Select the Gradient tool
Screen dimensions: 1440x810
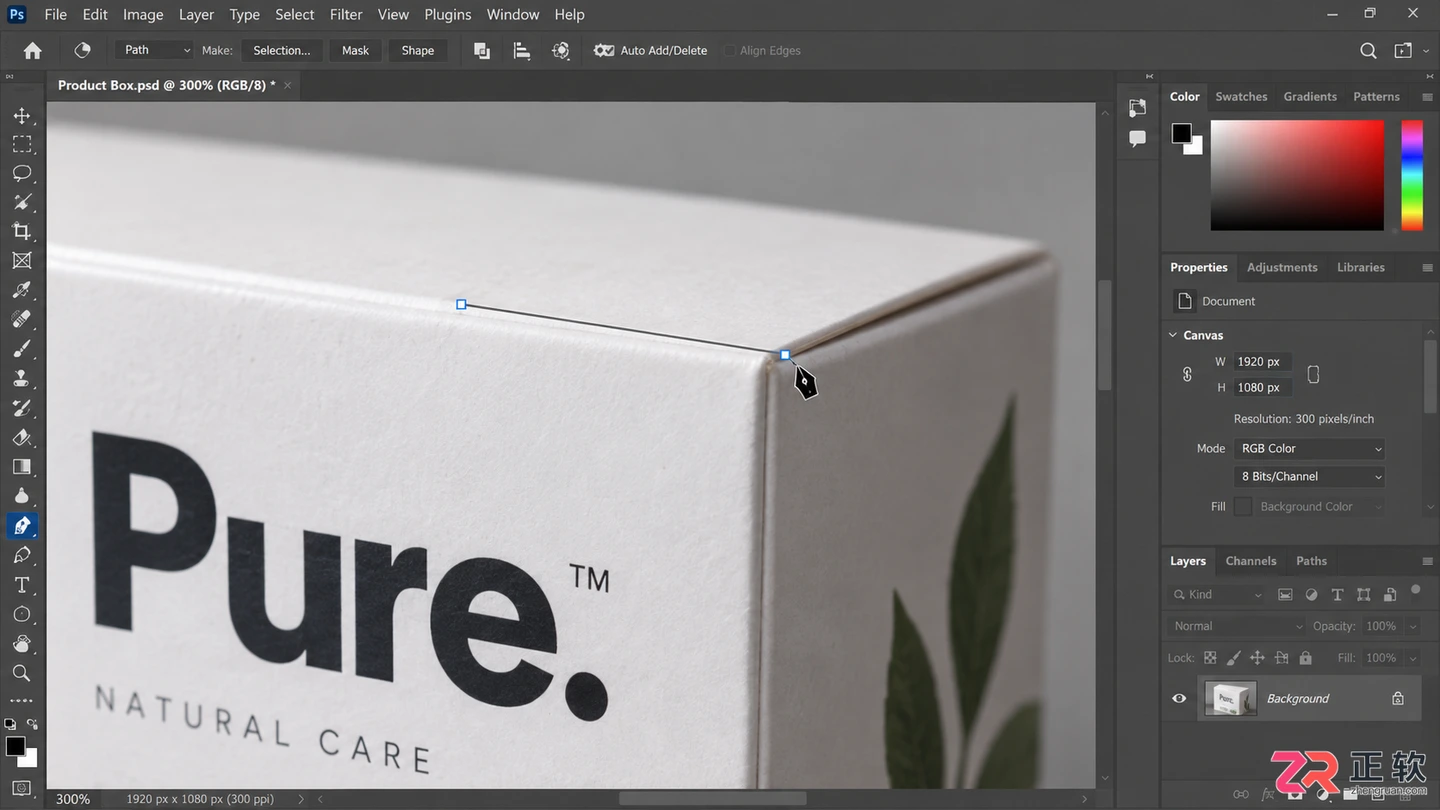coord(22,467)
